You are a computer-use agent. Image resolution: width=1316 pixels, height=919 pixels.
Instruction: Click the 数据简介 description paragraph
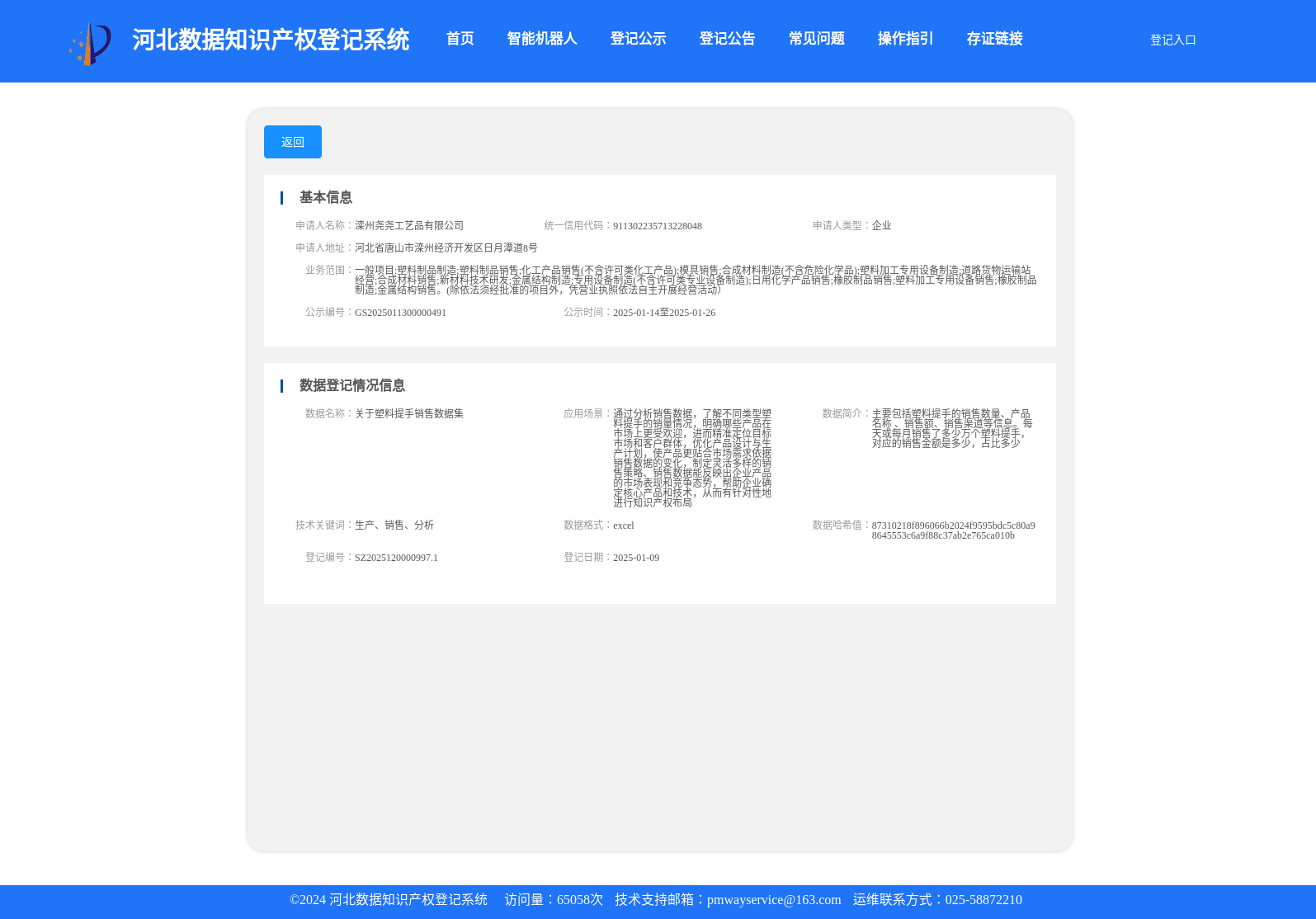pos(952,428)
